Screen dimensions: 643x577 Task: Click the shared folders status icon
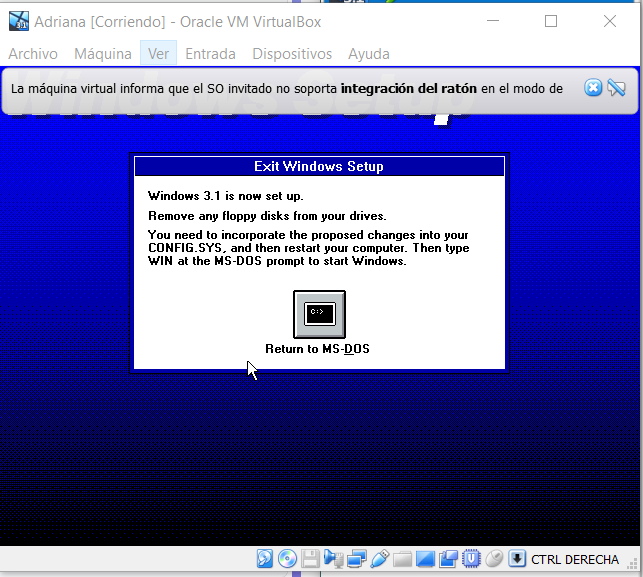click(402, 559)
